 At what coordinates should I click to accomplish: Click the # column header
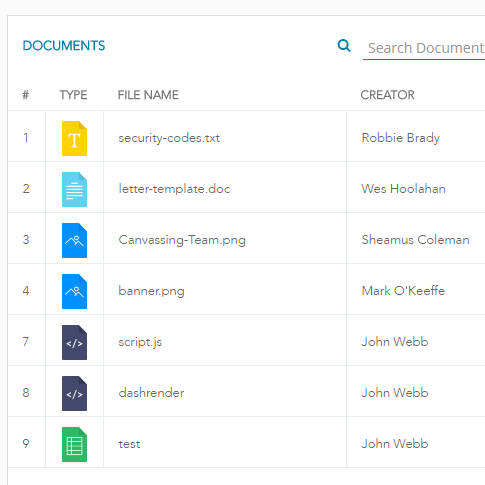tap(26, 95)
